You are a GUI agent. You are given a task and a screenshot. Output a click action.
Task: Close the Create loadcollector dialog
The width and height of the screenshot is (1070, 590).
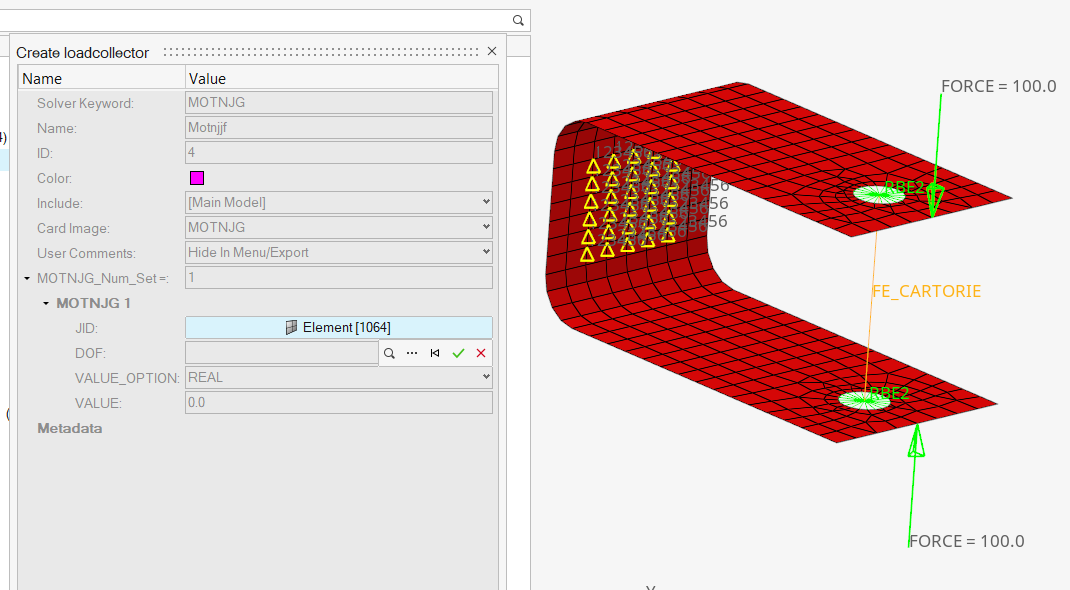(x=492, y=51)
